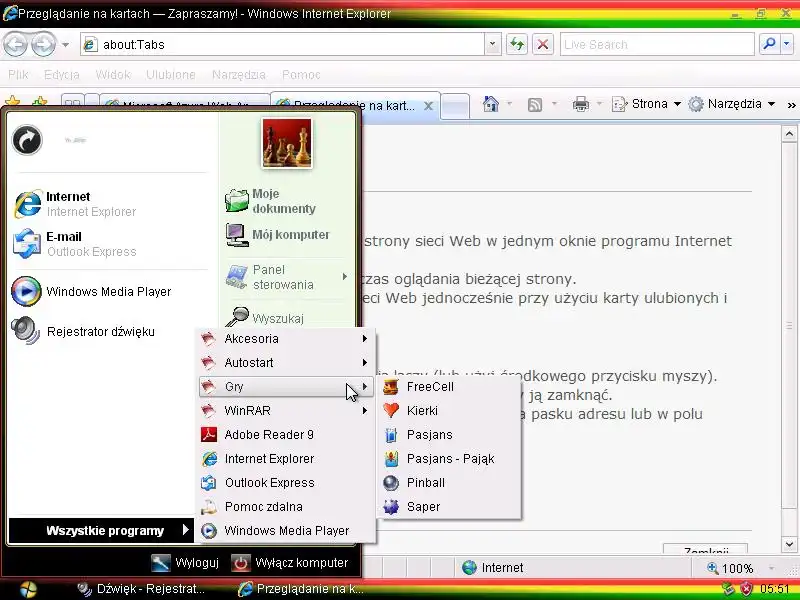The image size is (800, 600).
Task: Close the Przeglądanie na kart... tab
Action: pos(429,106)
